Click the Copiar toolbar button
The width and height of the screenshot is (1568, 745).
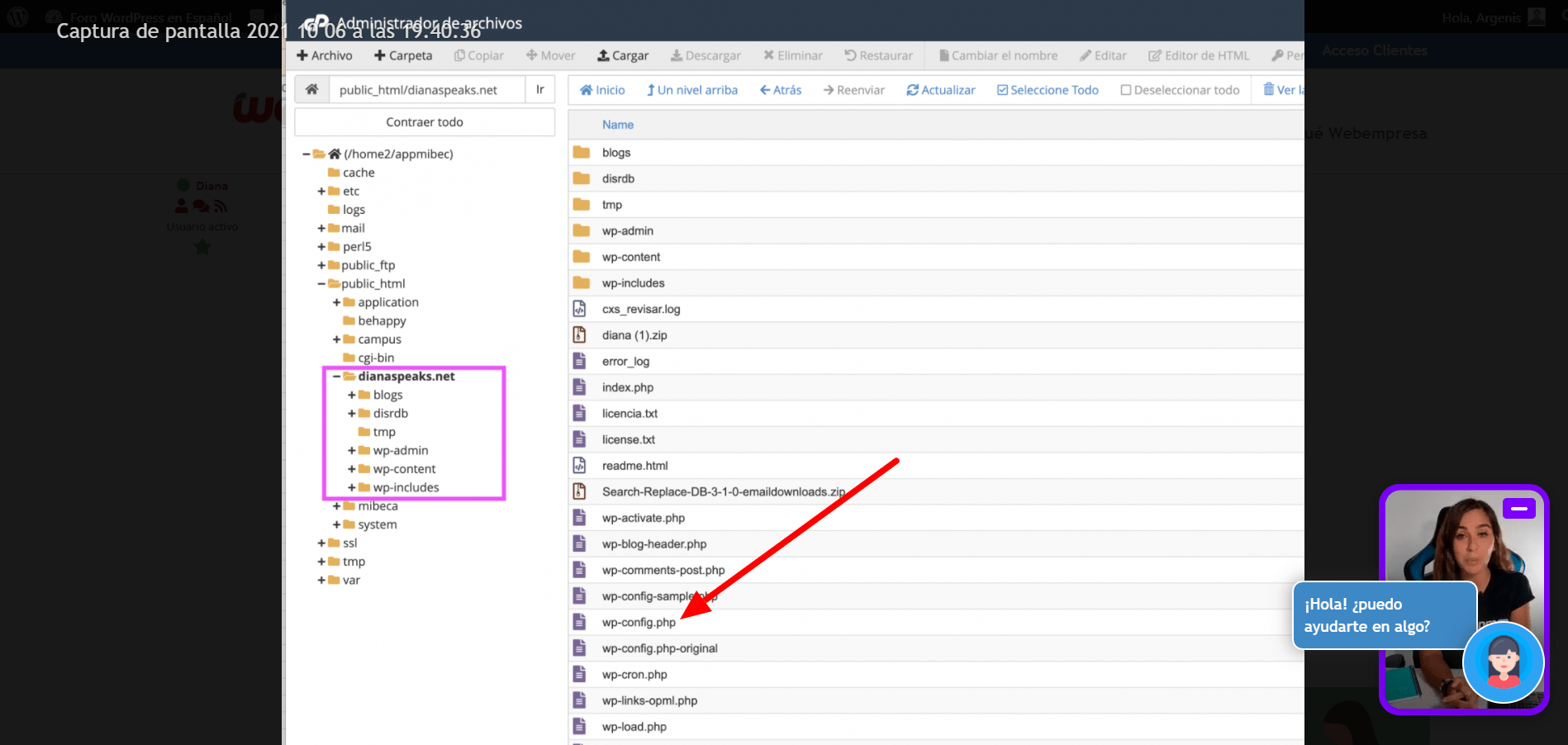(479, 55)
